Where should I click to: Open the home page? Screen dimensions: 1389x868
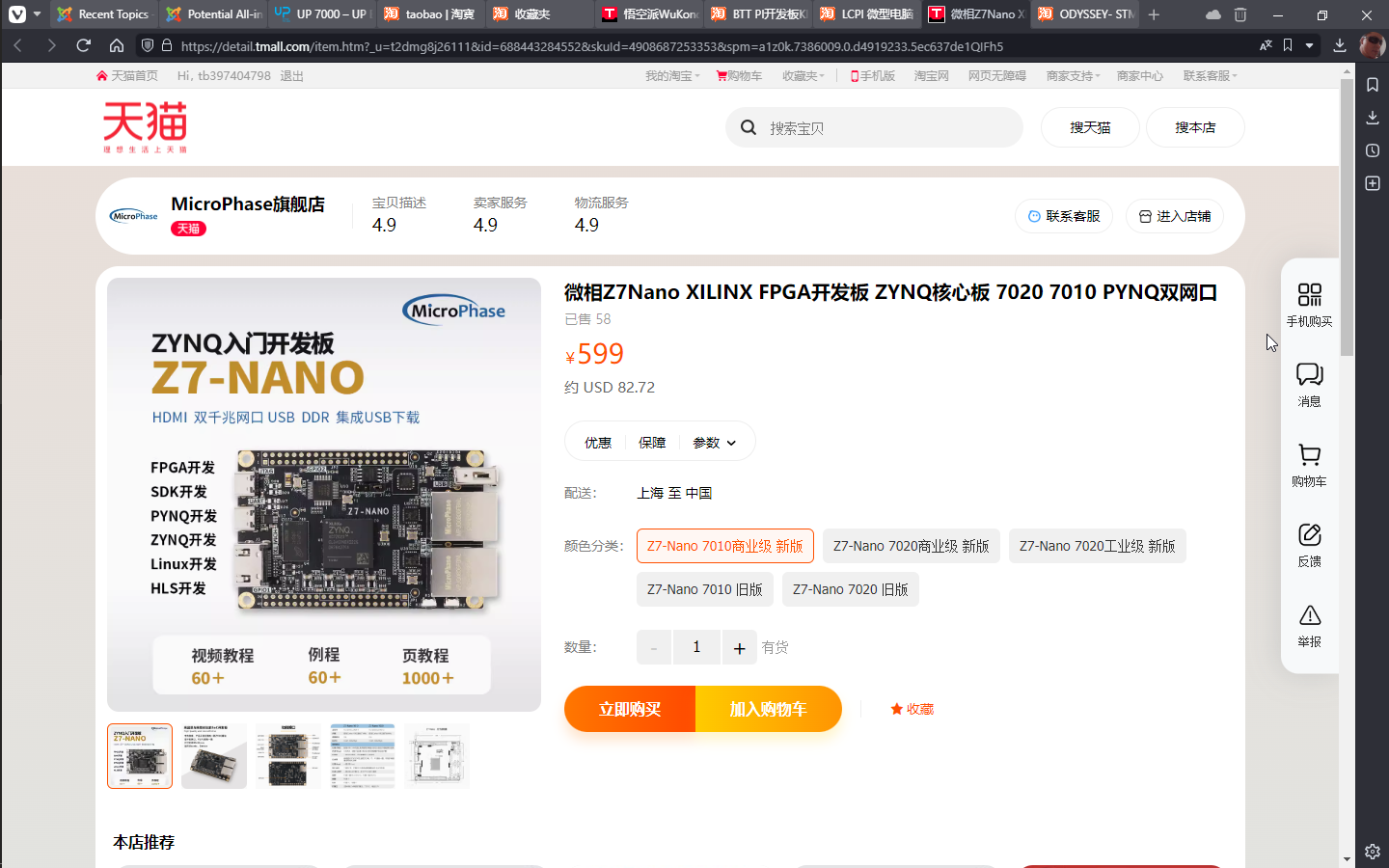pyautogui.click(x=117, y=45)
